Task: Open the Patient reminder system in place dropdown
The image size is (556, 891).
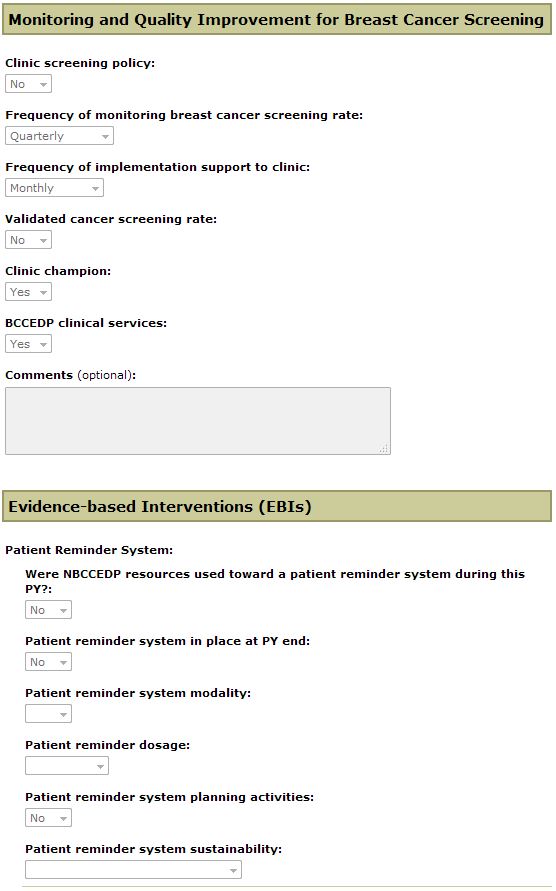Action: pos(48,662)
